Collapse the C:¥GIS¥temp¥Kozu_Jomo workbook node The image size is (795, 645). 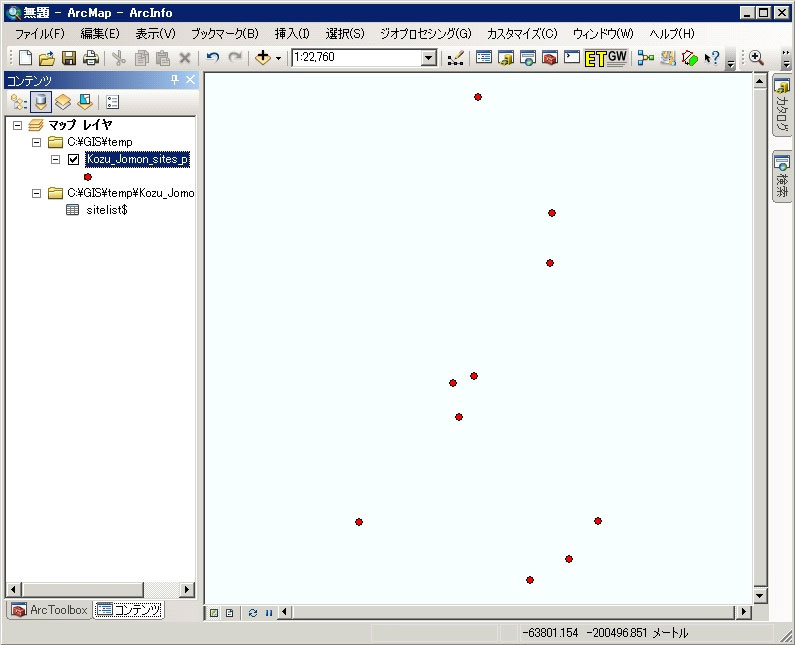37,194
